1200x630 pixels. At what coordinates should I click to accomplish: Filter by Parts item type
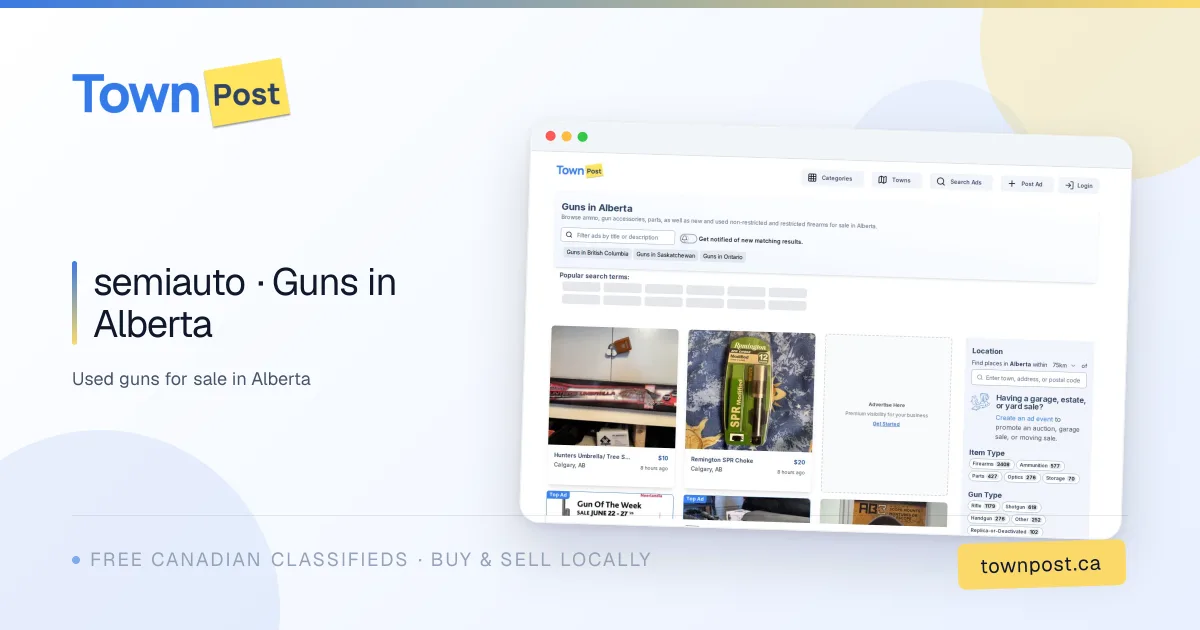pyautogui.click(x=985, y=476)
